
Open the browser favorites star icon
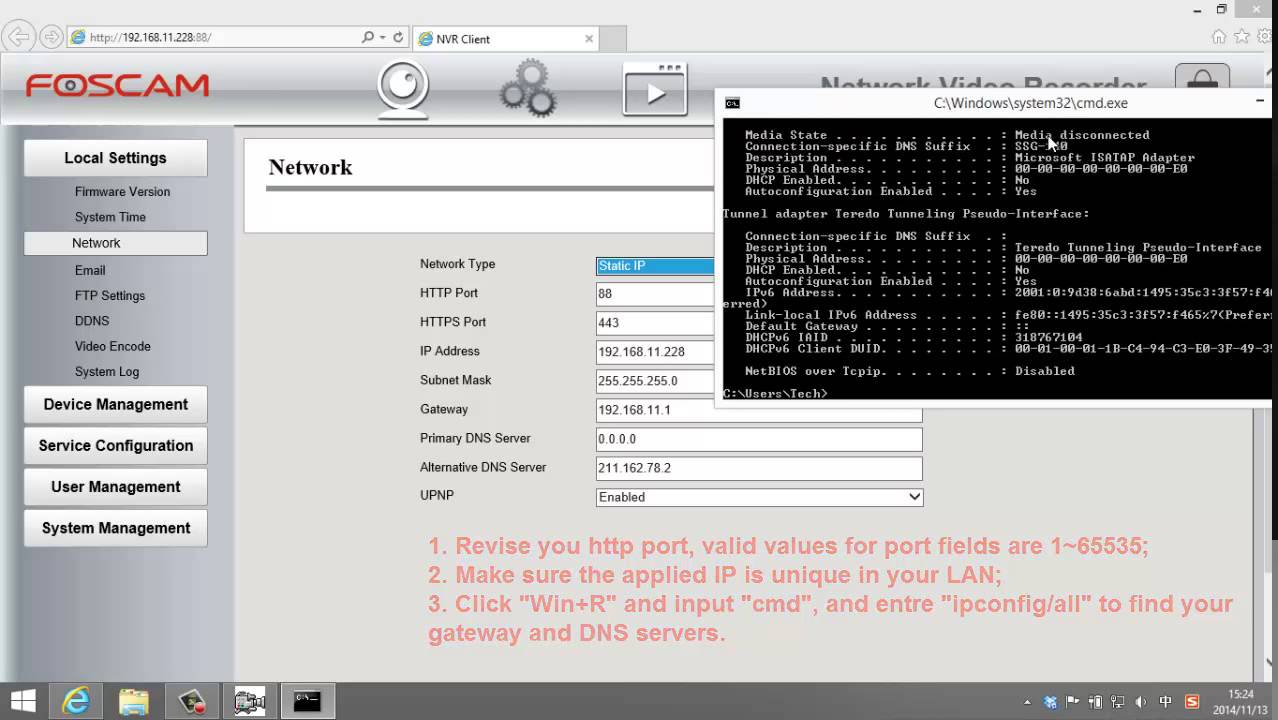click(1242, 37)
